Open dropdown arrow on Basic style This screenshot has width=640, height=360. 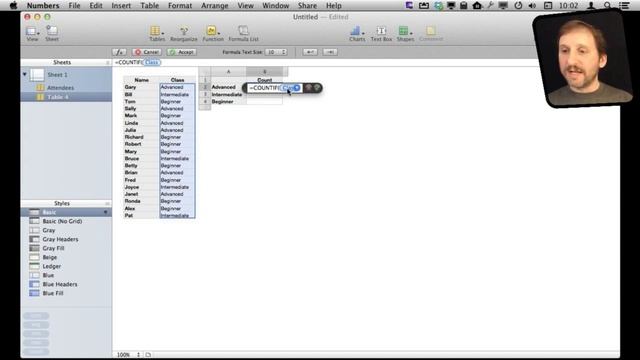106,212
